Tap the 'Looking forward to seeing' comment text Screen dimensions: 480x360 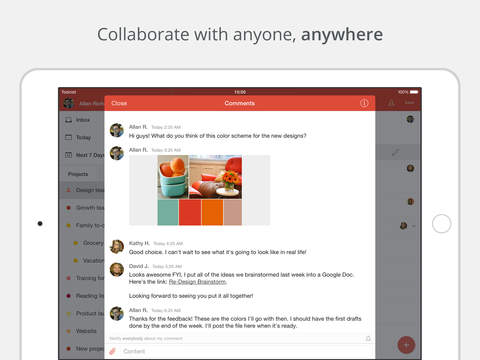[x=191, y=296]
